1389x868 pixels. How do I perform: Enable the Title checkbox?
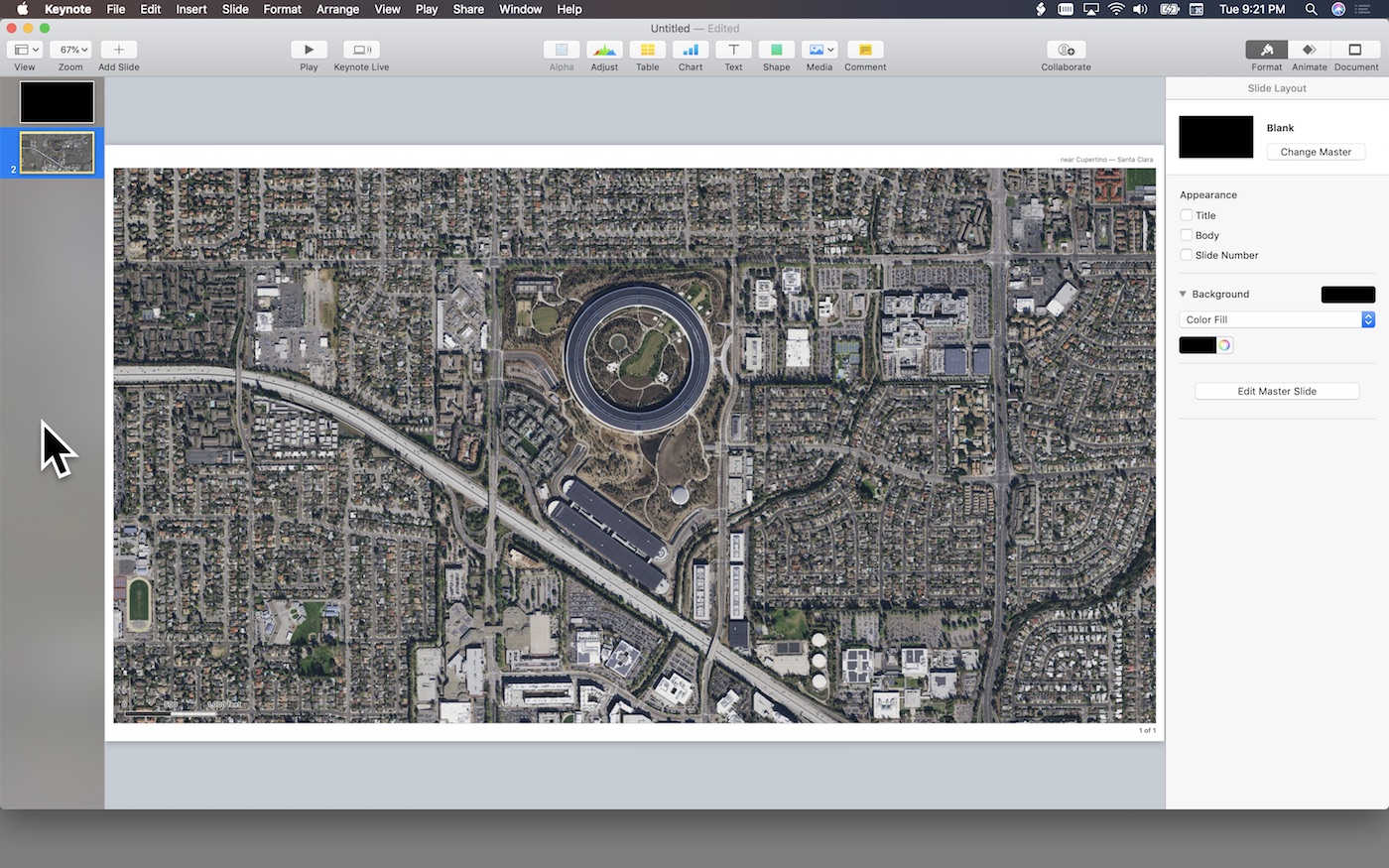[1187, 215]
